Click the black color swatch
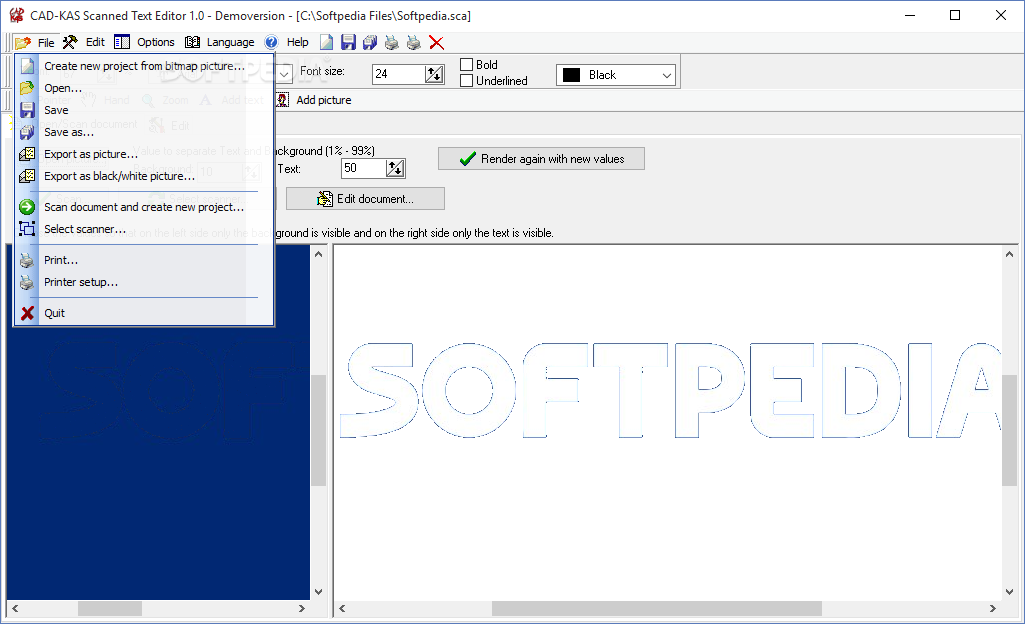Image resolution: width=1025 pixels, height=624 pixels. point(571,75)
